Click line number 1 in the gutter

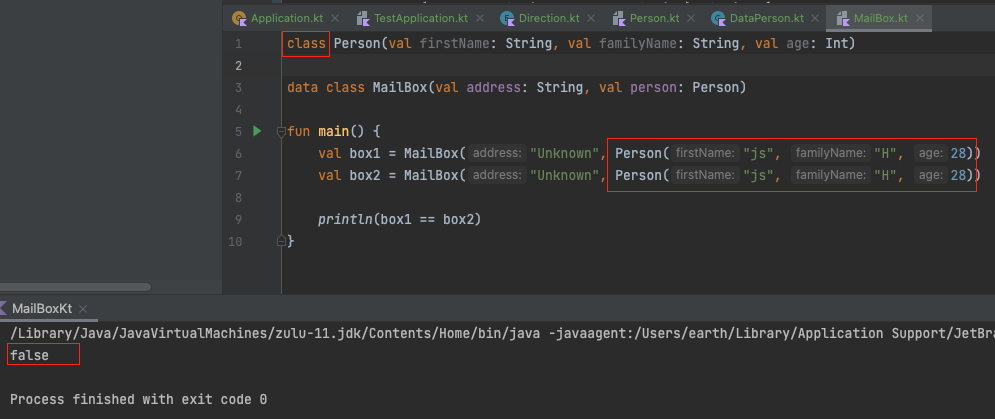(238, 44)
